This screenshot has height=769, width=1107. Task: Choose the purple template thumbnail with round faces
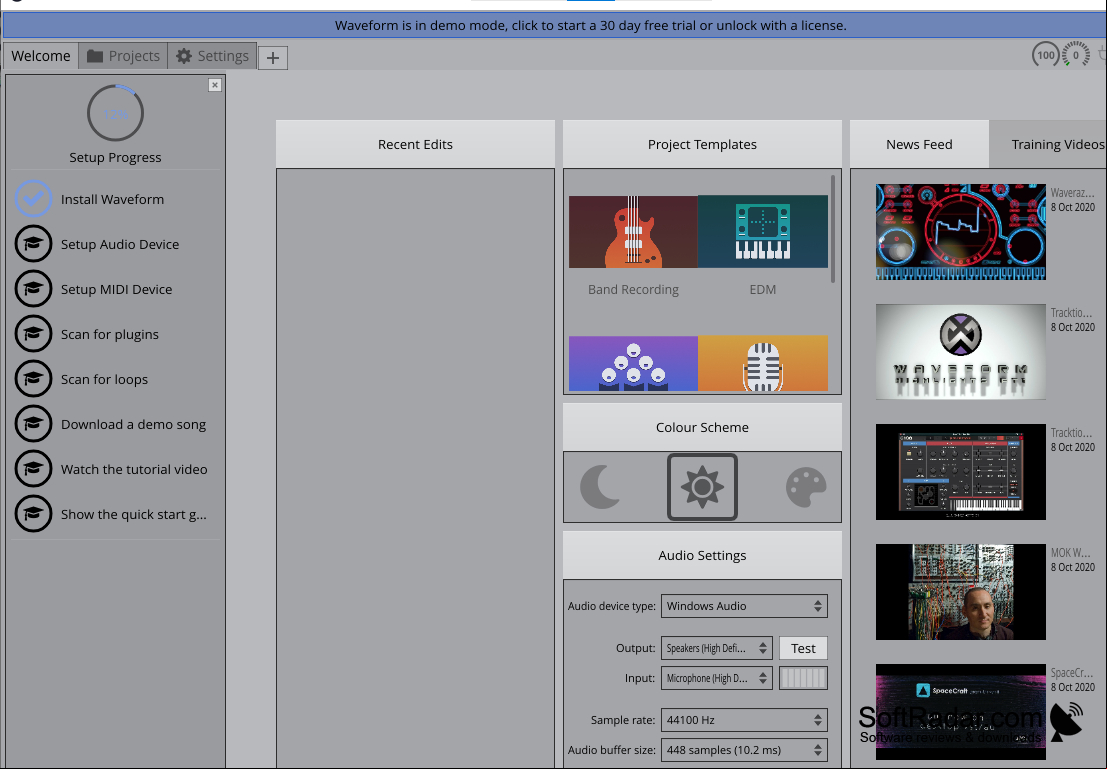point(633,364)
